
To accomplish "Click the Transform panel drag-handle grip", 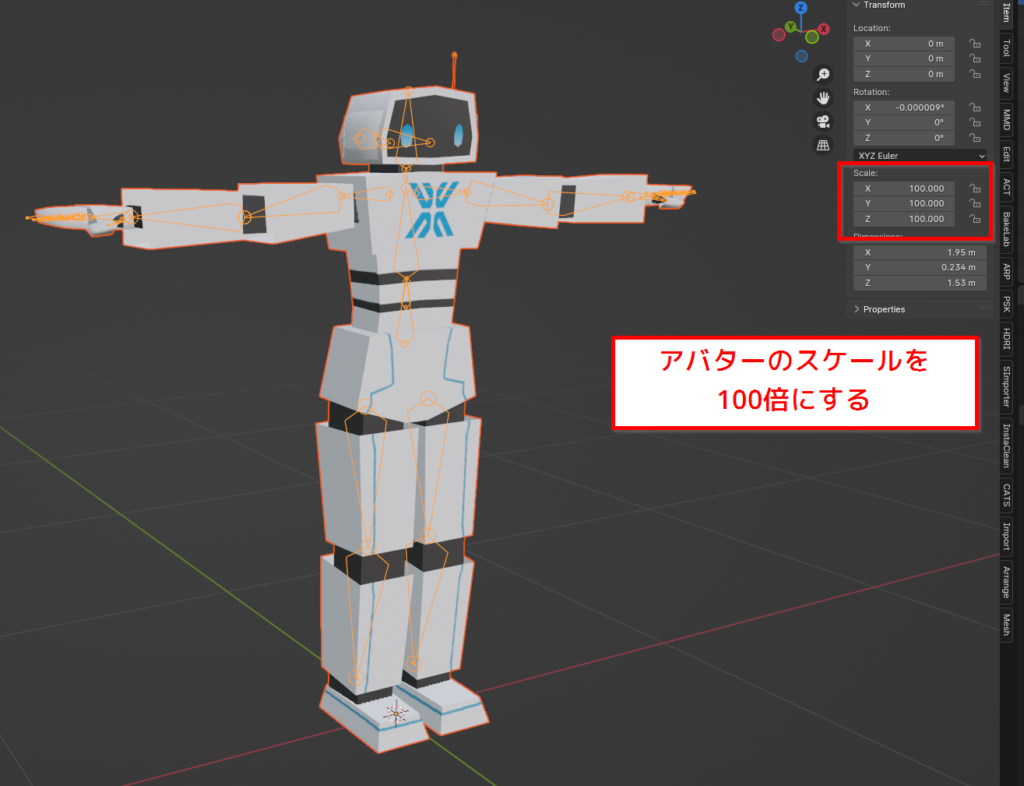I will coord(983,5).
